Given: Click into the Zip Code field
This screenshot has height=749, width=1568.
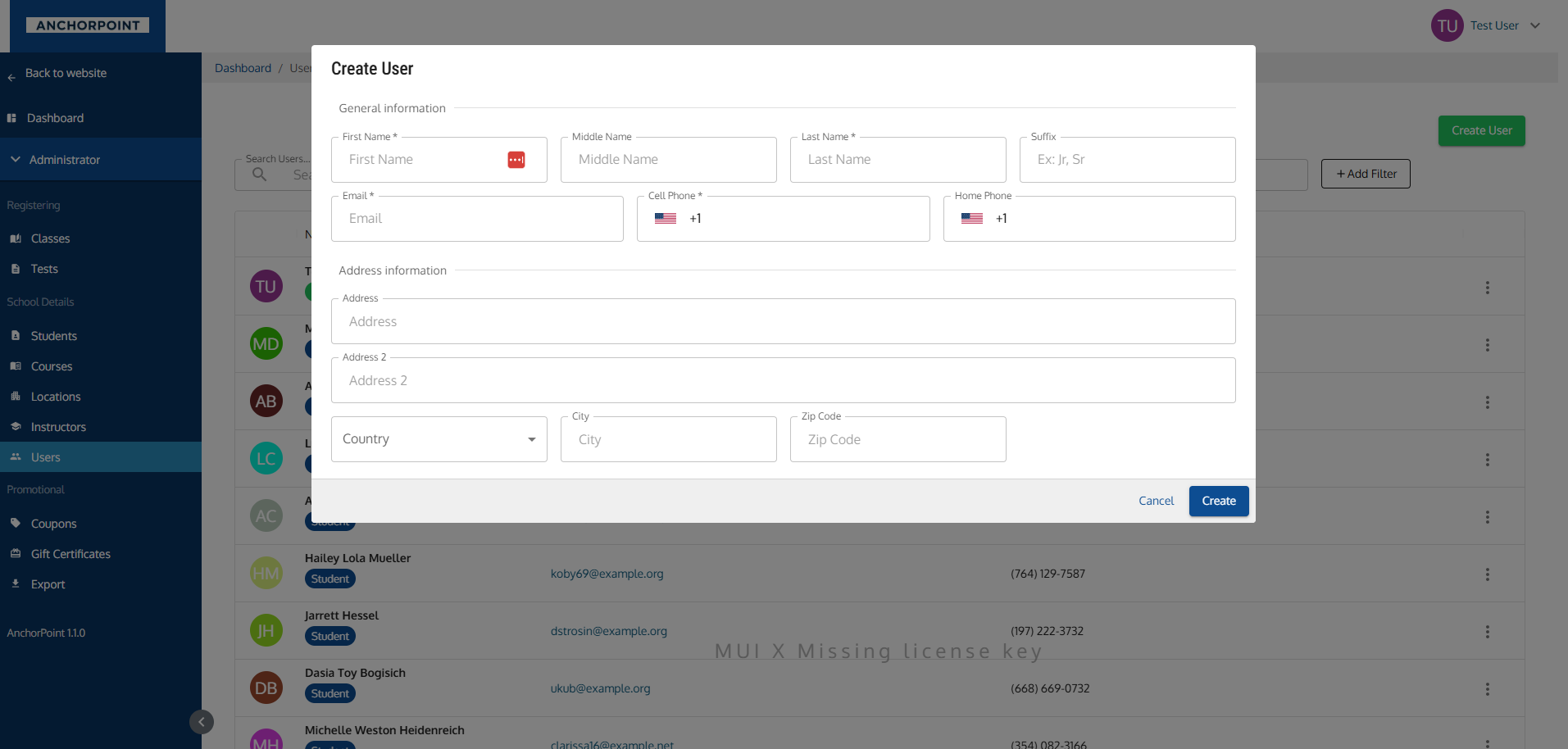Looking at the screenshot, I should [x=898, y=440].
